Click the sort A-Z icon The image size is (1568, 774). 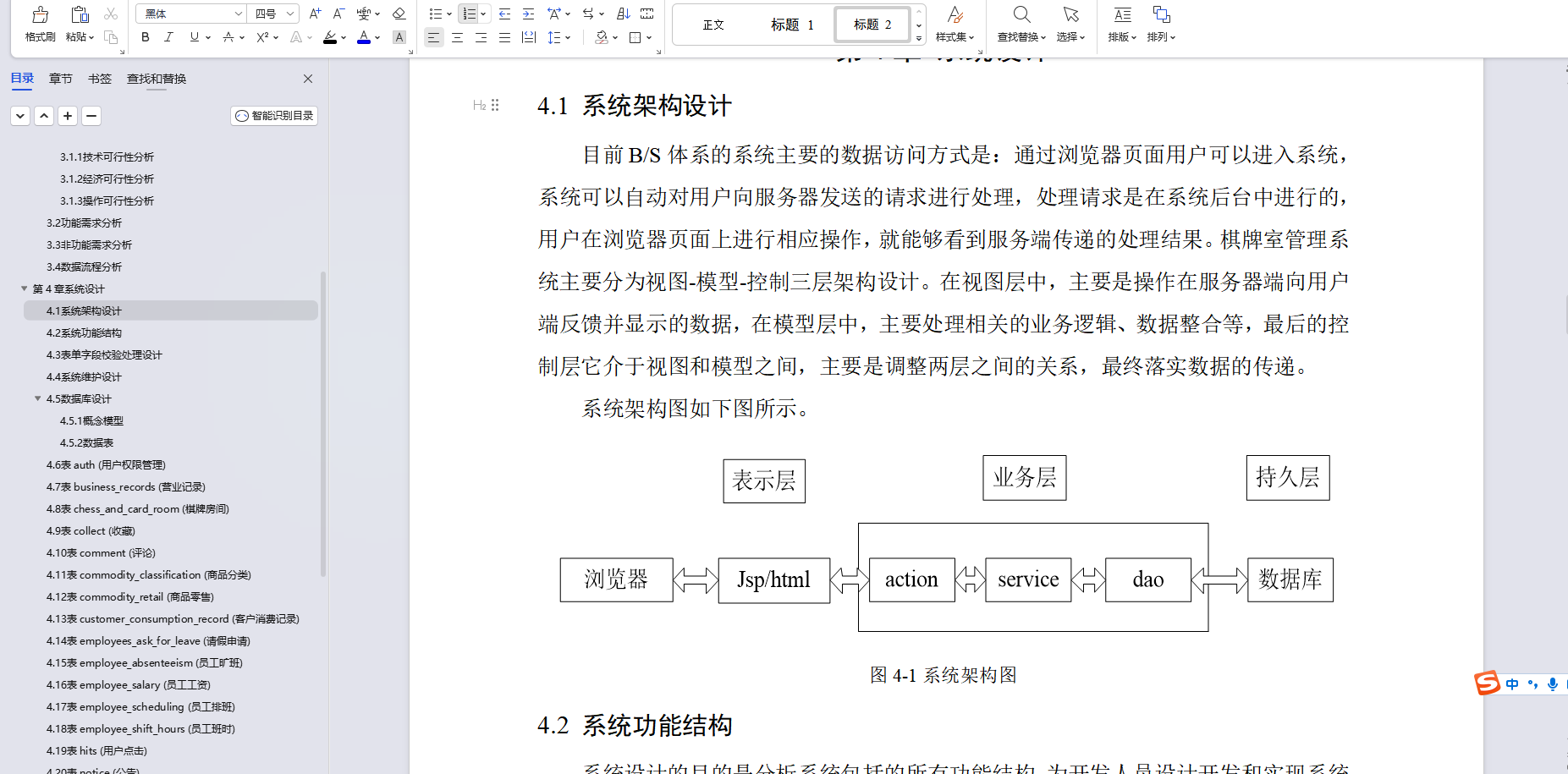624,14
